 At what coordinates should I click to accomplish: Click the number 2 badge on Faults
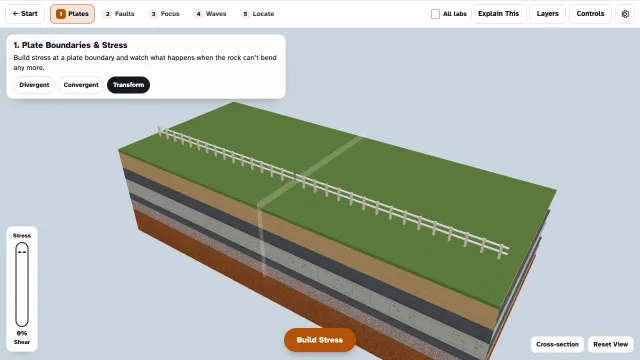pyautogui.click(x=108, y=14)
